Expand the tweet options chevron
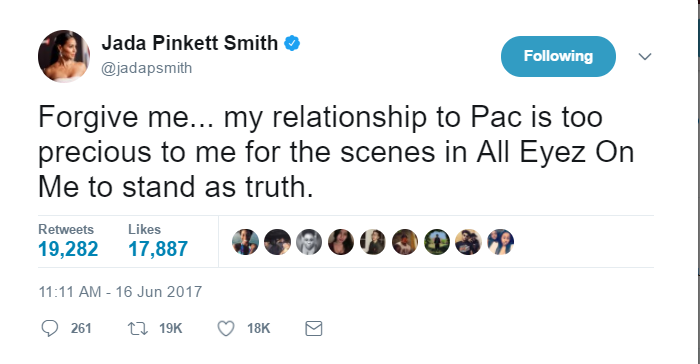Image resolution: width=700 pixels, height=364 pixels. click(x=645, y=56)
